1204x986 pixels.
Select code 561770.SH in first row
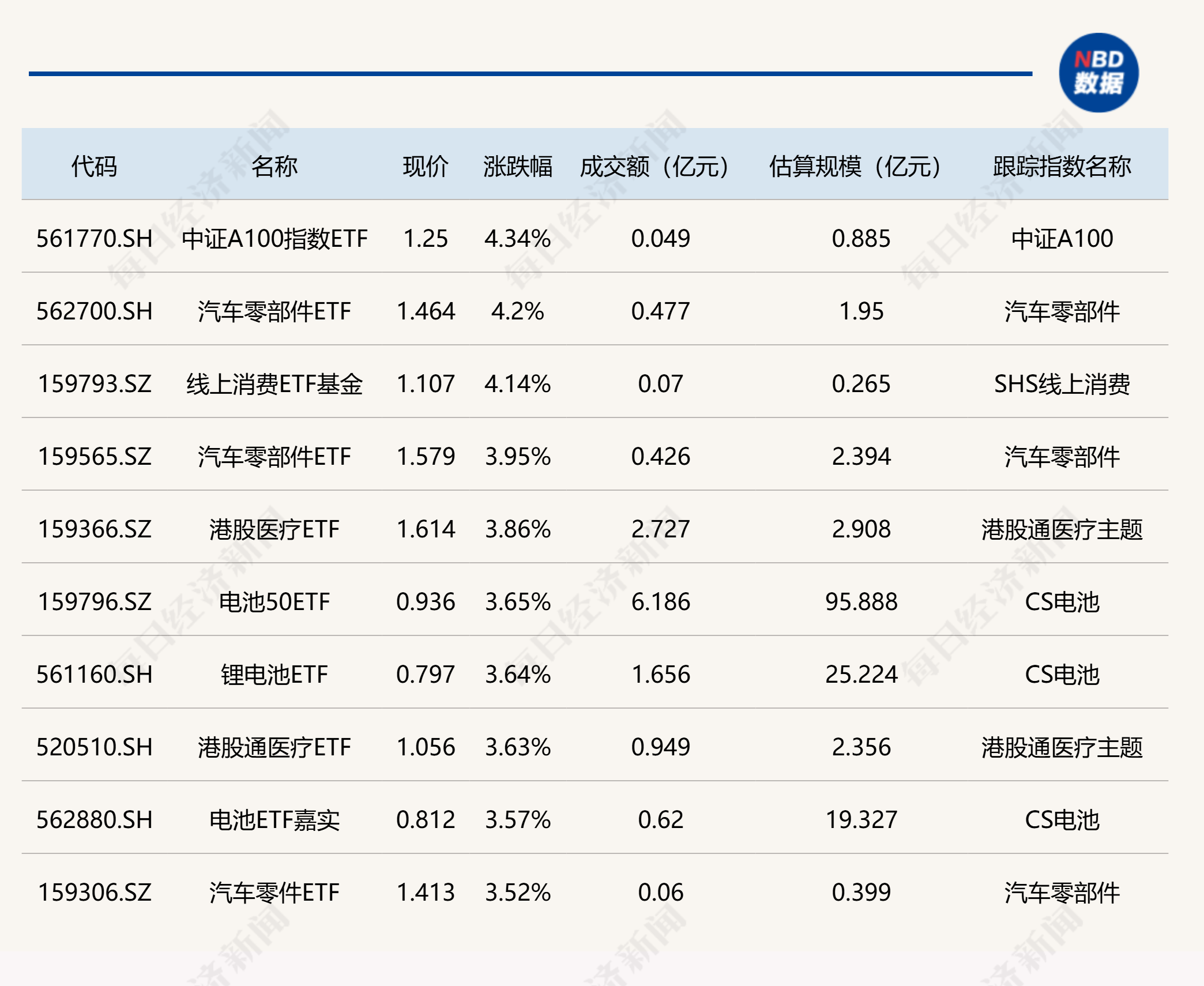pyautogui.click(x=94, y=239)
